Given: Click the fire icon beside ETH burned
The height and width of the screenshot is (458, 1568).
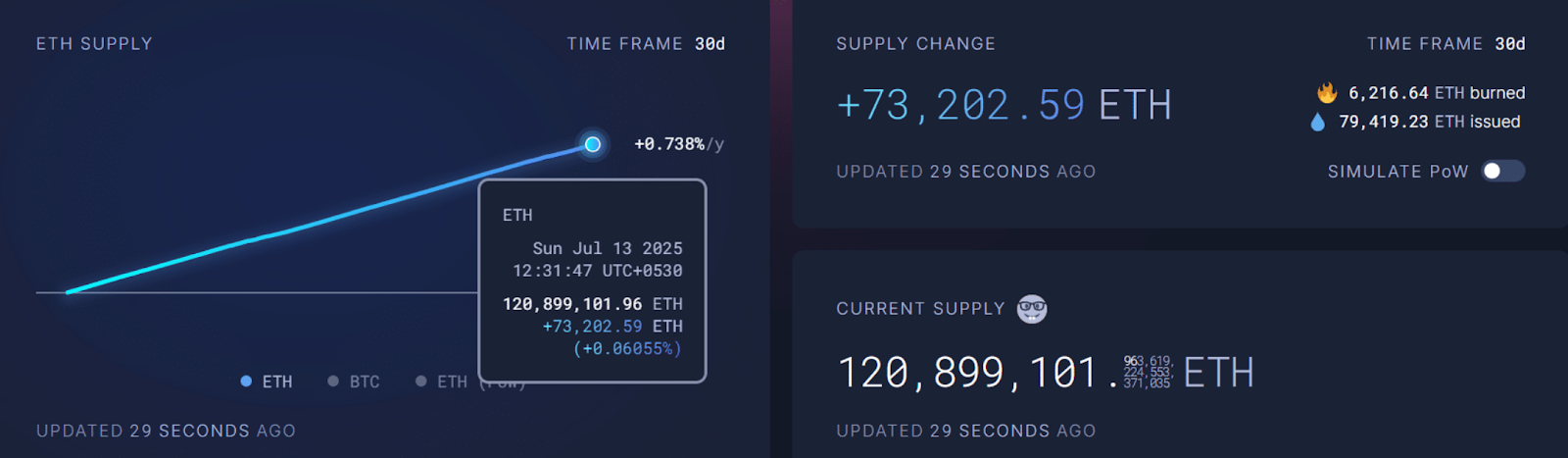Looking at the screenshot, I should (x=1327, y=93).
